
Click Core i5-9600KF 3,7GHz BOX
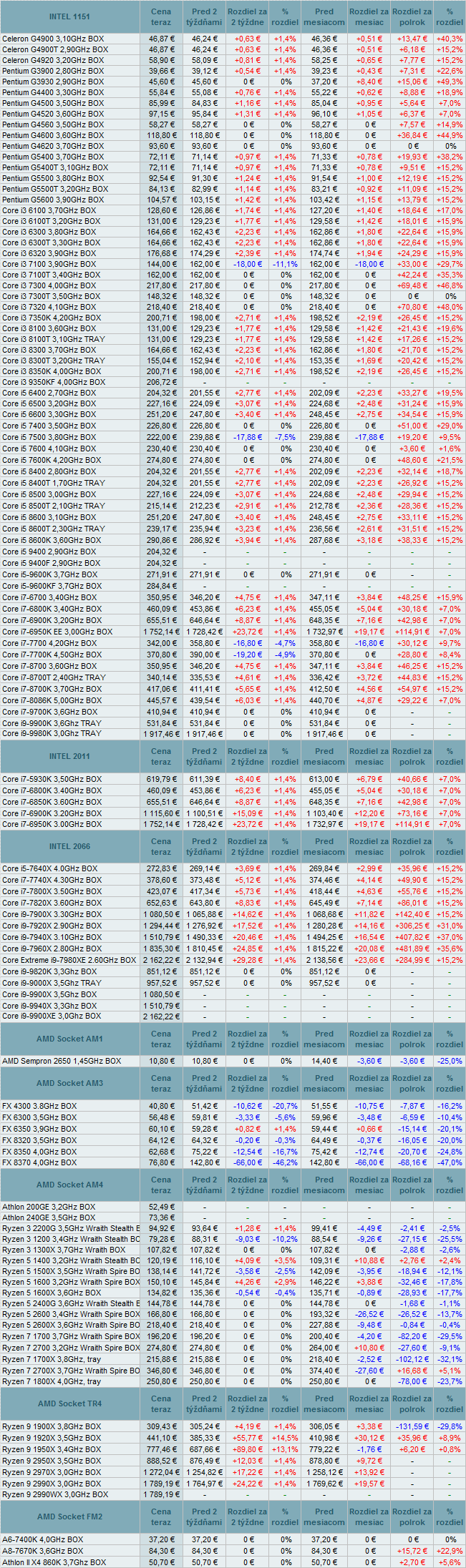(52, 586)
